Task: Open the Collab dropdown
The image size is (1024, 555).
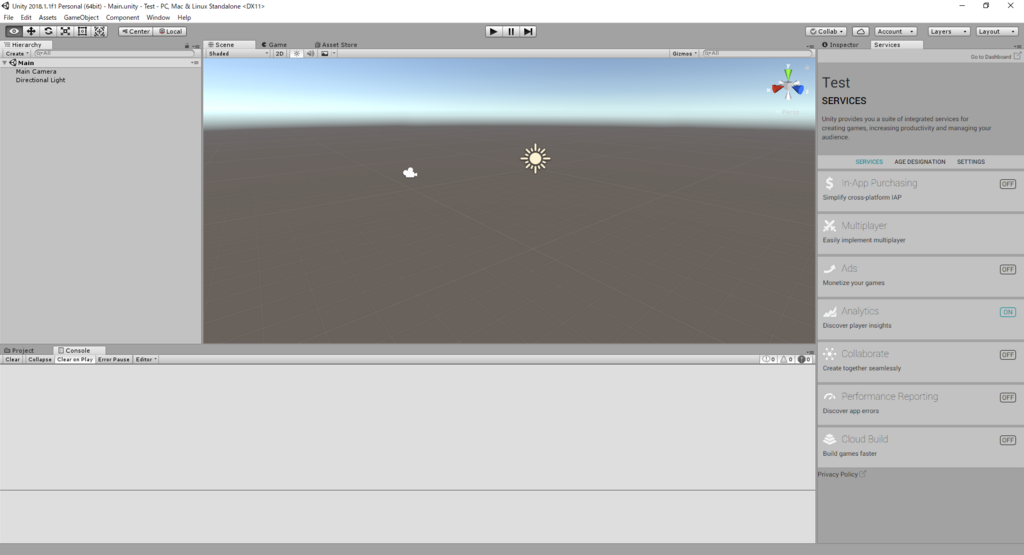Action: click(826, 31)
